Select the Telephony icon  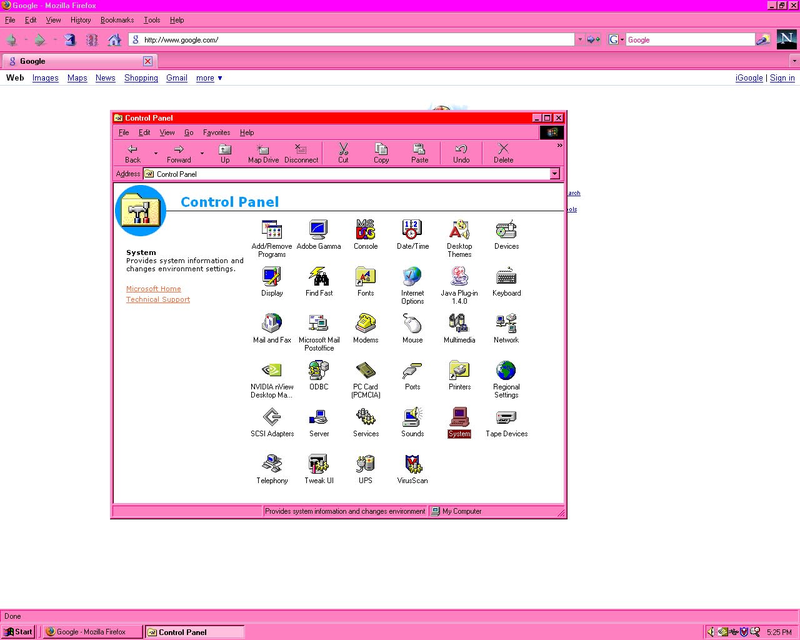coord(271,470)
